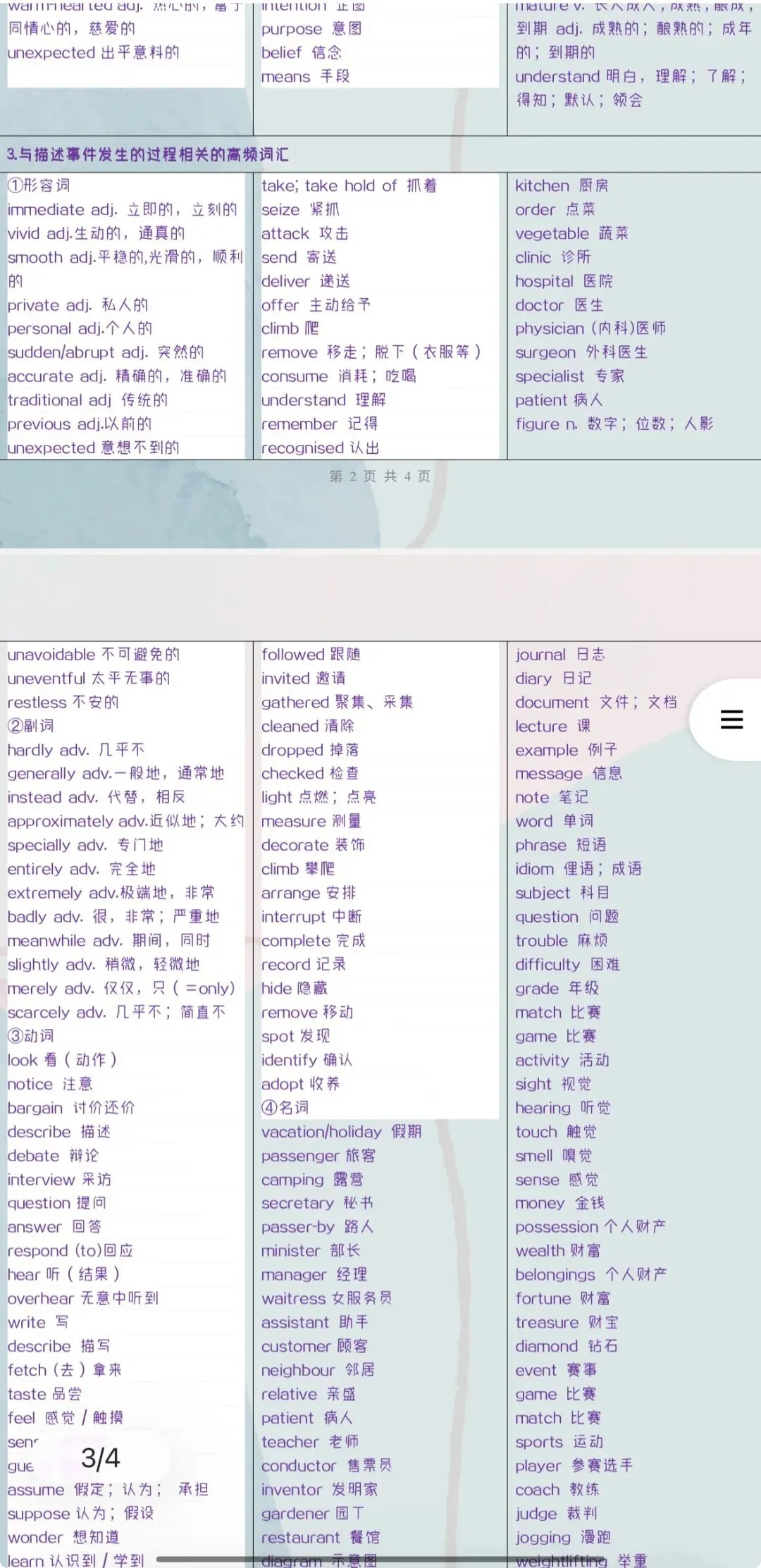Tap the 'physician (内科)医师' entry
761x1568 pixels.
(x=590, y=329)
